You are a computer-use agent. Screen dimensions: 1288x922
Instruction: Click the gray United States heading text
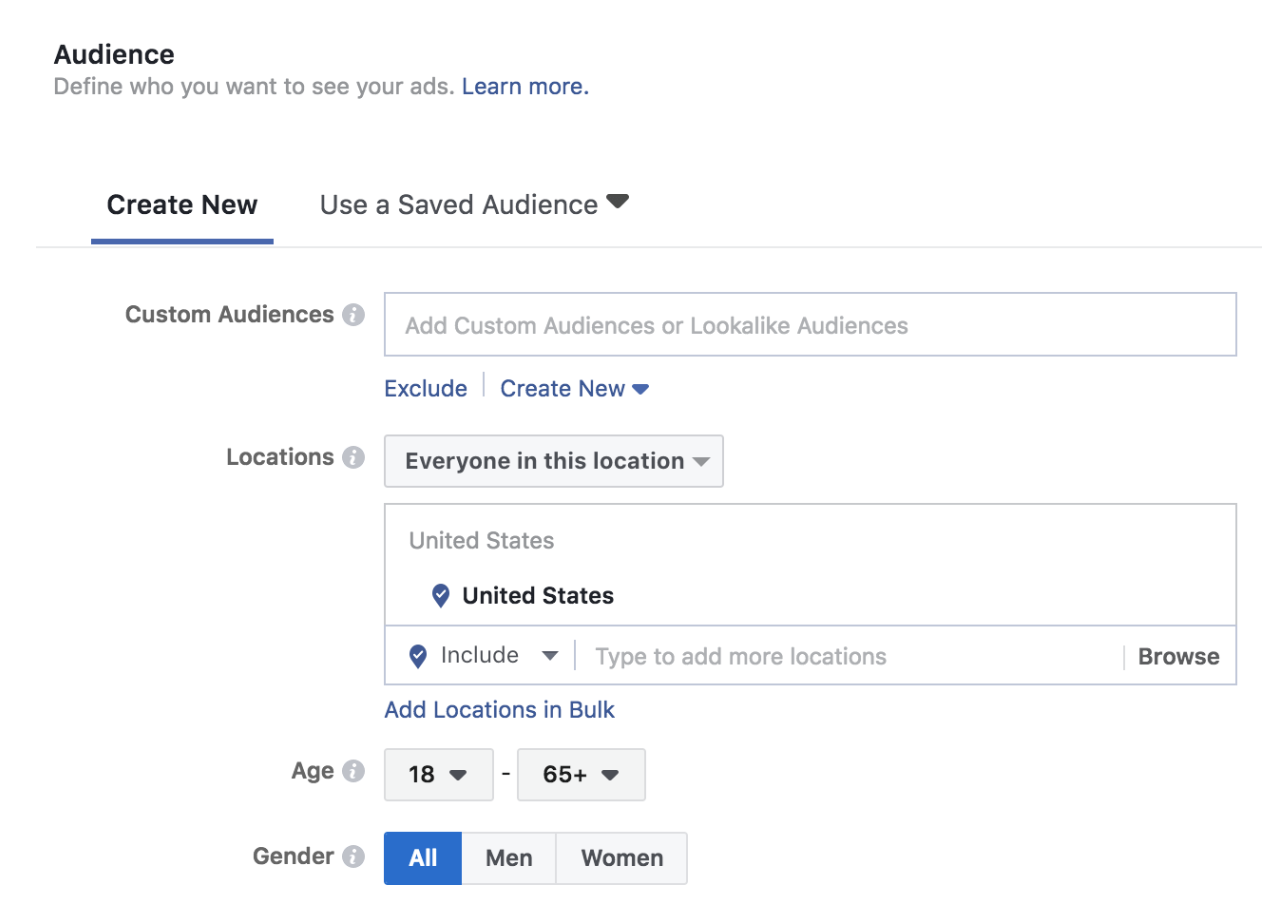(x=482, y=541)
